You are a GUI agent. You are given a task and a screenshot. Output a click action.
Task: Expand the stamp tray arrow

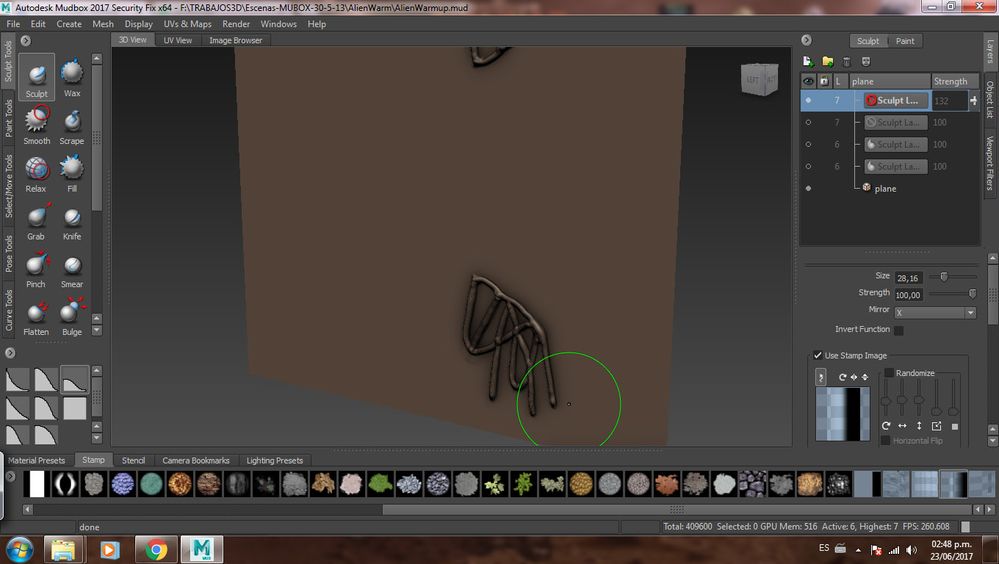(x=10, y=476)
